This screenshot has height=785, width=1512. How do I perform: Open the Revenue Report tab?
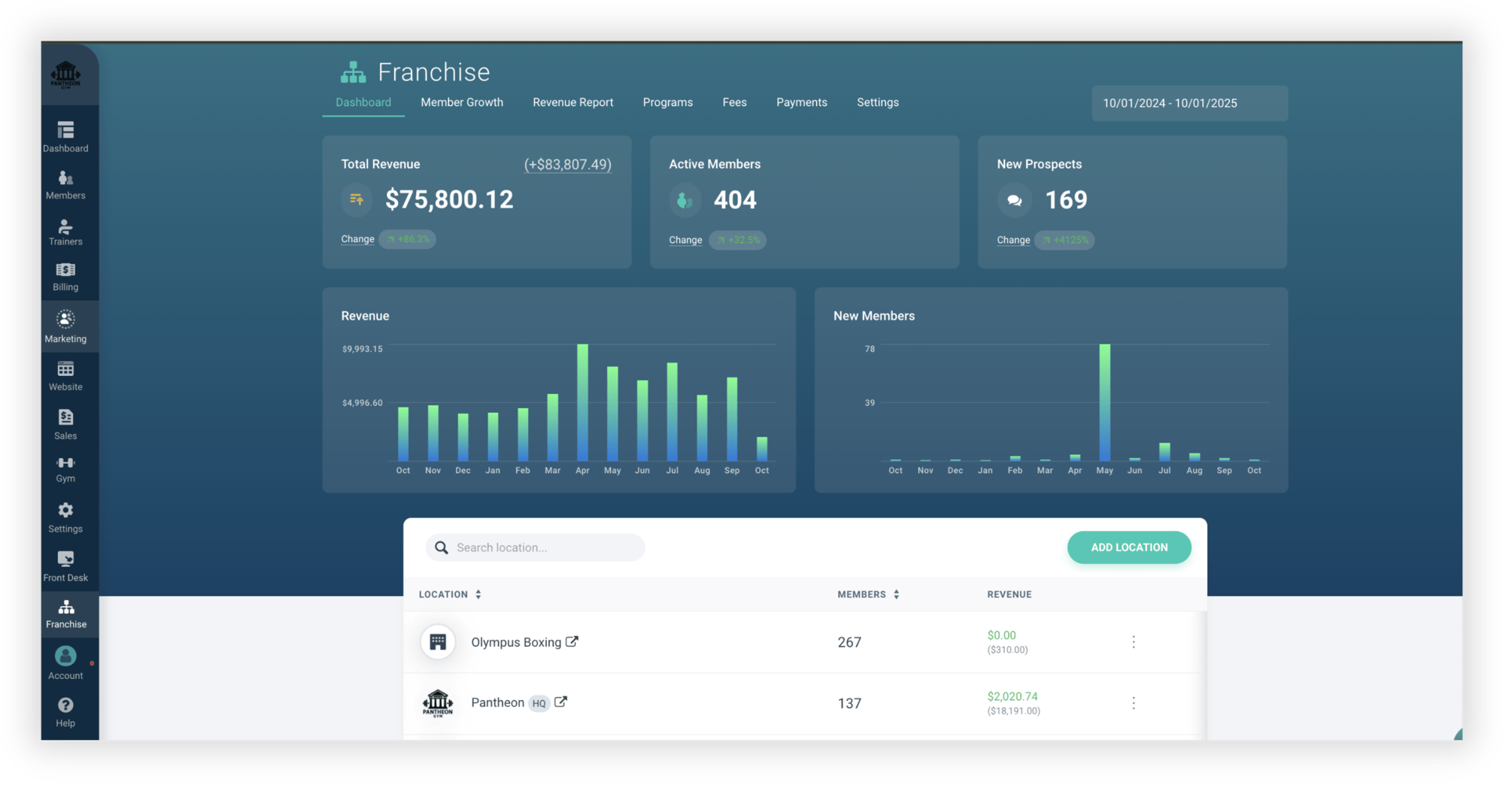click(x=573, y=102)
